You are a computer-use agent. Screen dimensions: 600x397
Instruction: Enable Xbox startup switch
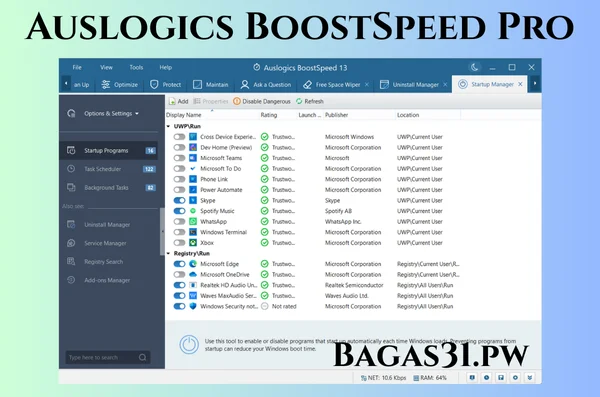[179, 243]
